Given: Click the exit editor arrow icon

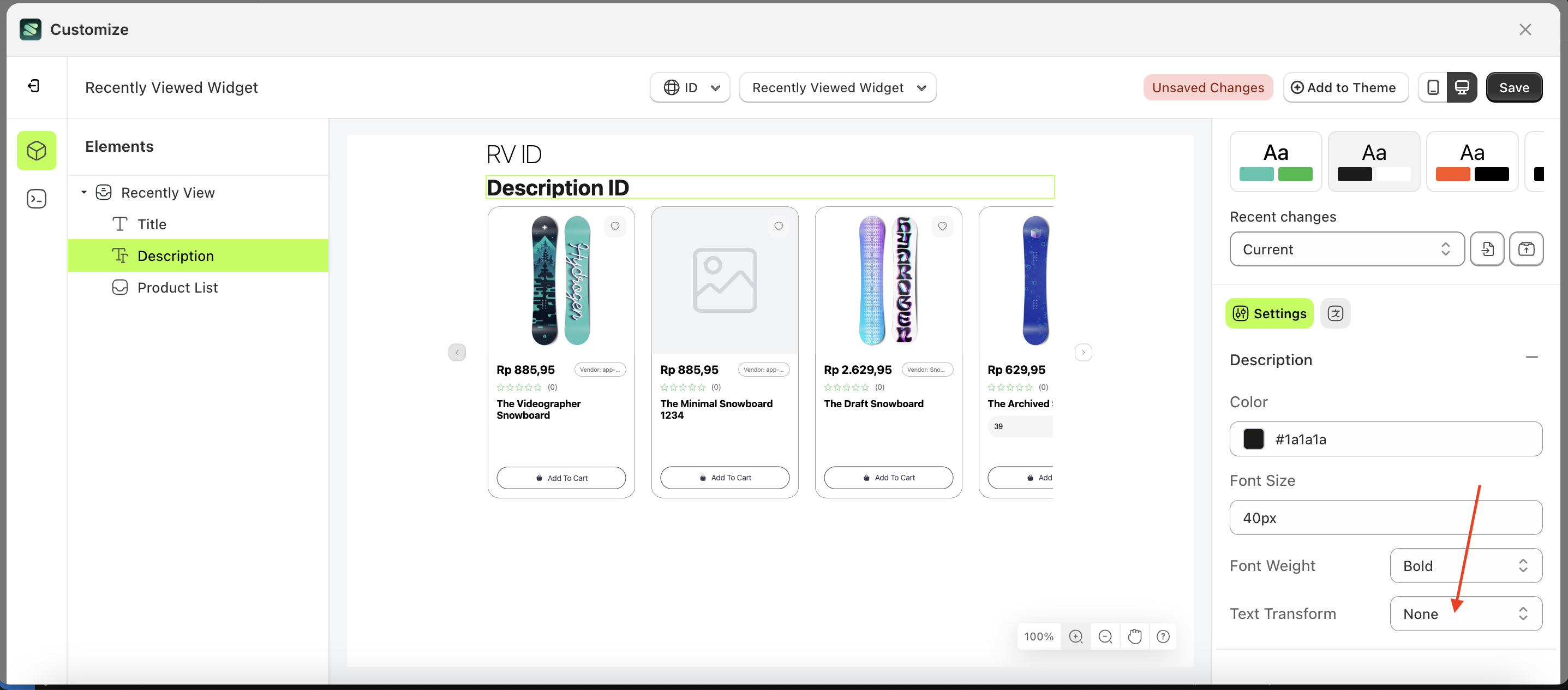Looking at the screenshot, I should point(34,86).
